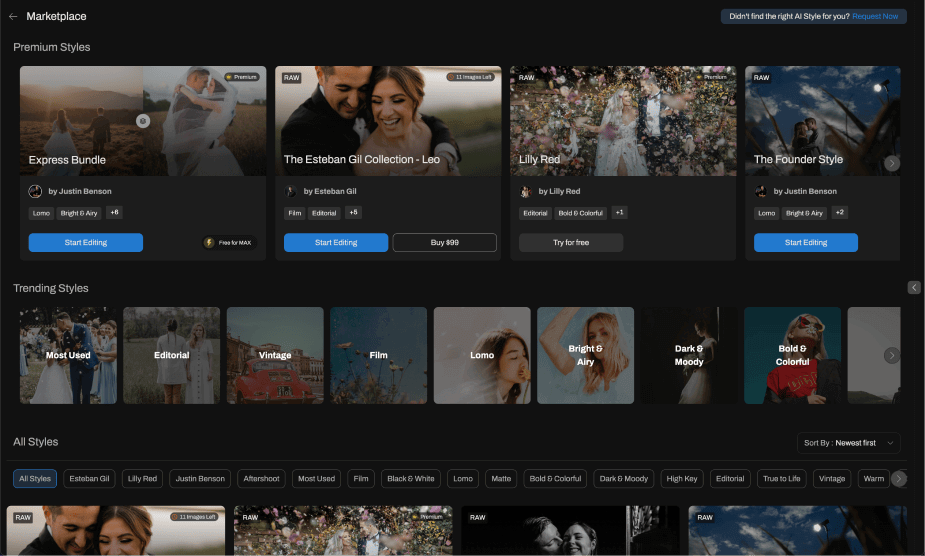Click Justin Benson's avatar under Express Bundle
This screenshot has width=925, height=556.
(x=35, y=191)
